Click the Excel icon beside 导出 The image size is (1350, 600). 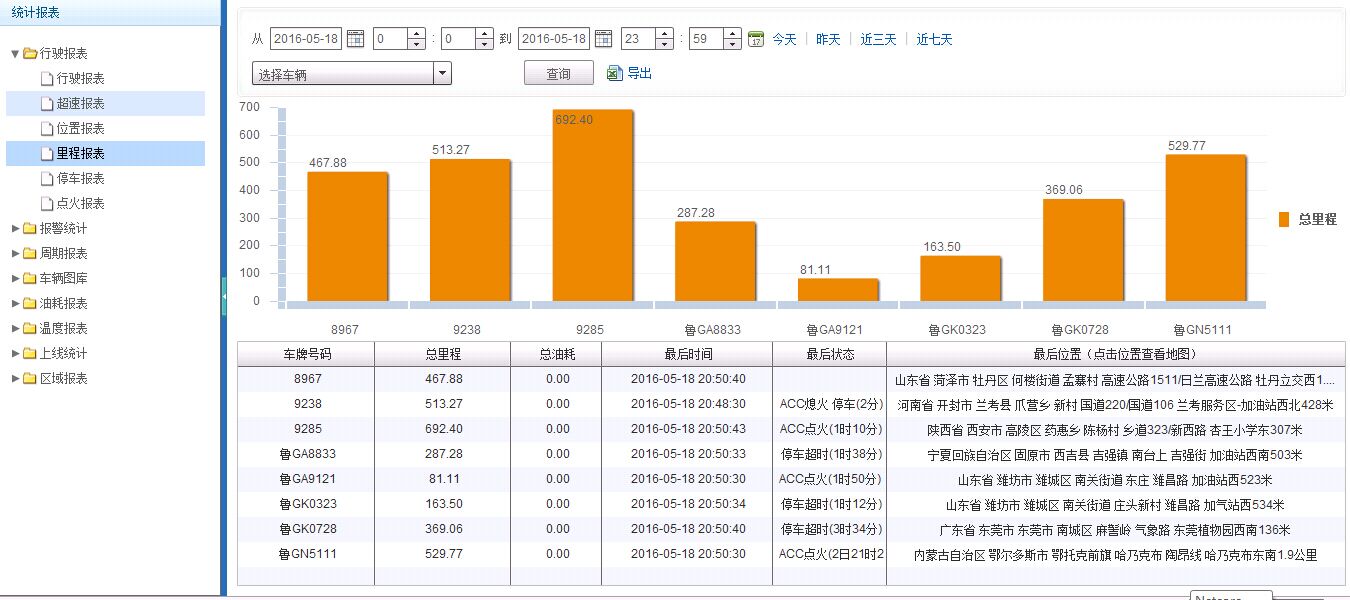615,73
